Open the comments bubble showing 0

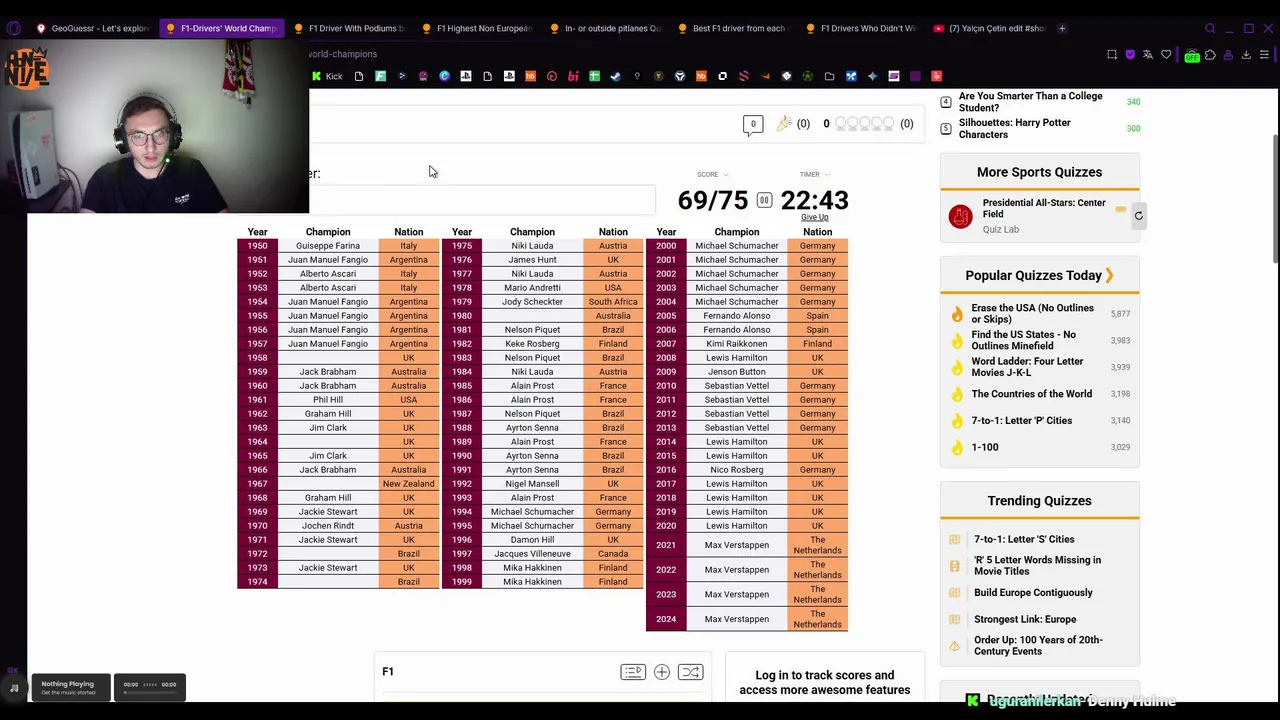coord(753,124)
